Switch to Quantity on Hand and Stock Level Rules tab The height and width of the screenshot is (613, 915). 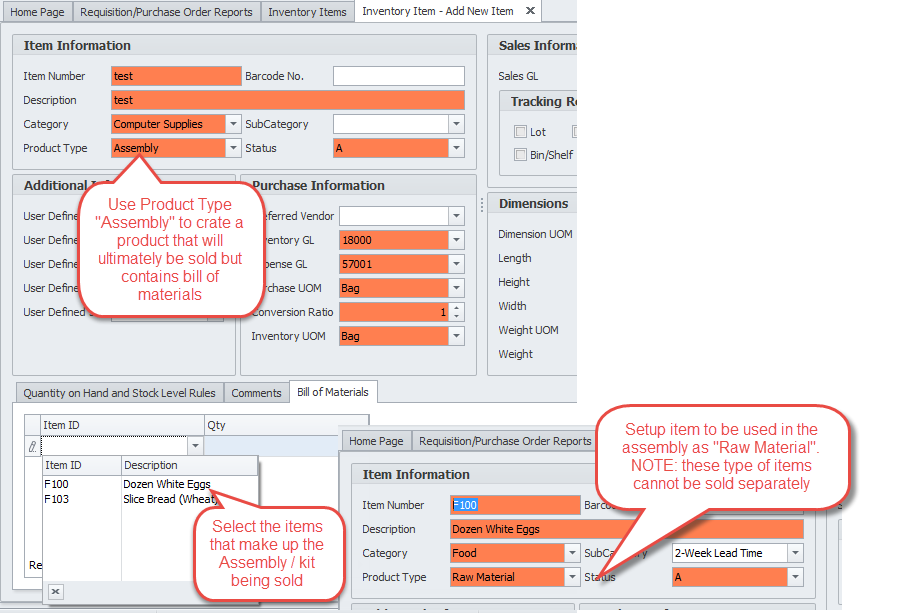(118, 393)
